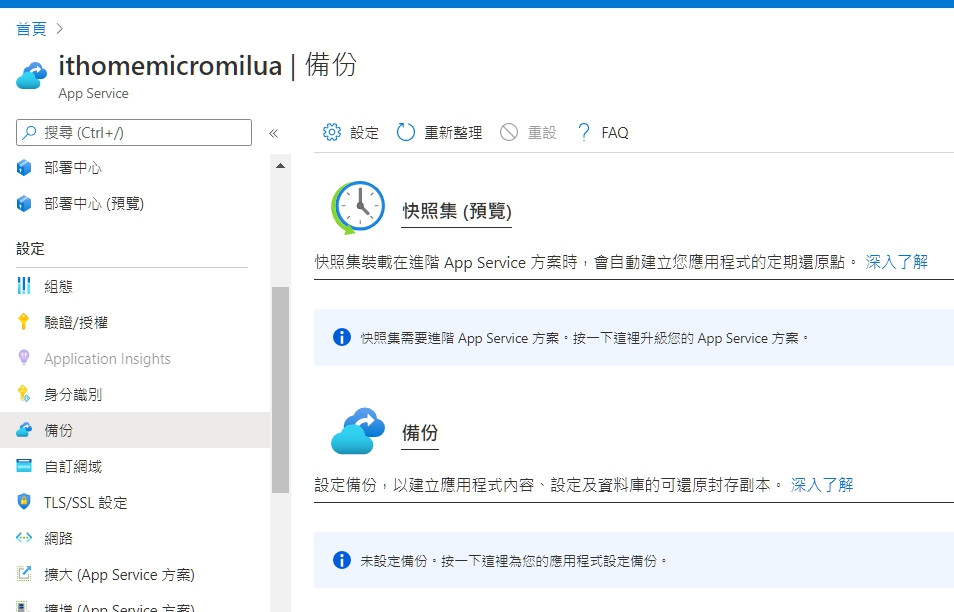Image resolution: width=954 pixels, height=612 pixels.
Task: Click the ithomemicromilua page title
Action: click(170, 66)
